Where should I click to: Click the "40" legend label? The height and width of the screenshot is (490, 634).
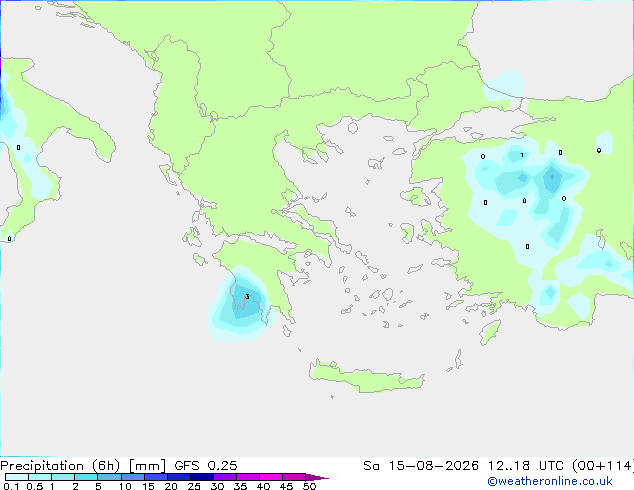(263, 486)
